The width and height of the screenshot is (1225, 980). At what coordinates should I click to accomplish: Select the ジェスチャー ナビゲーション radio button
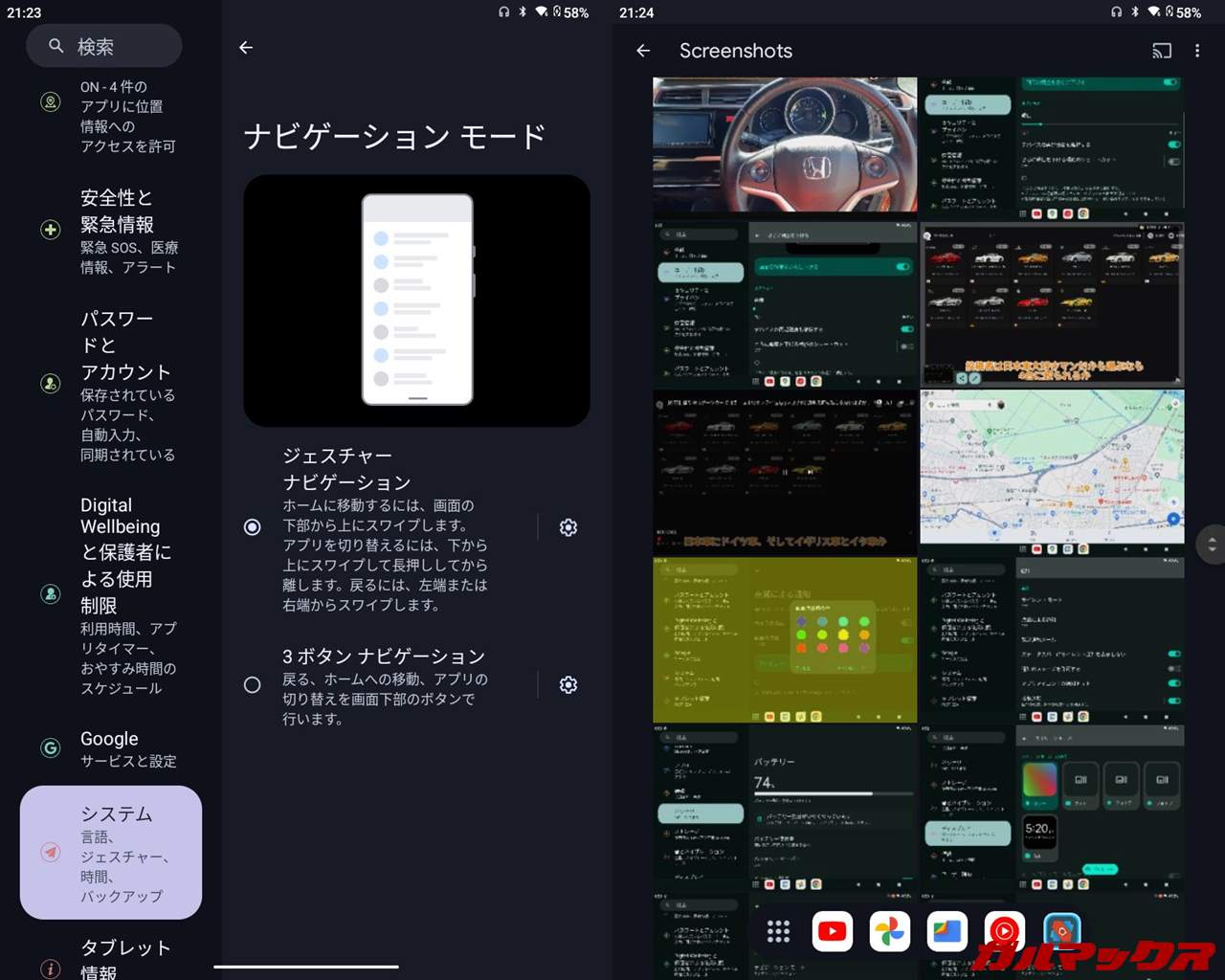(253, 527)
